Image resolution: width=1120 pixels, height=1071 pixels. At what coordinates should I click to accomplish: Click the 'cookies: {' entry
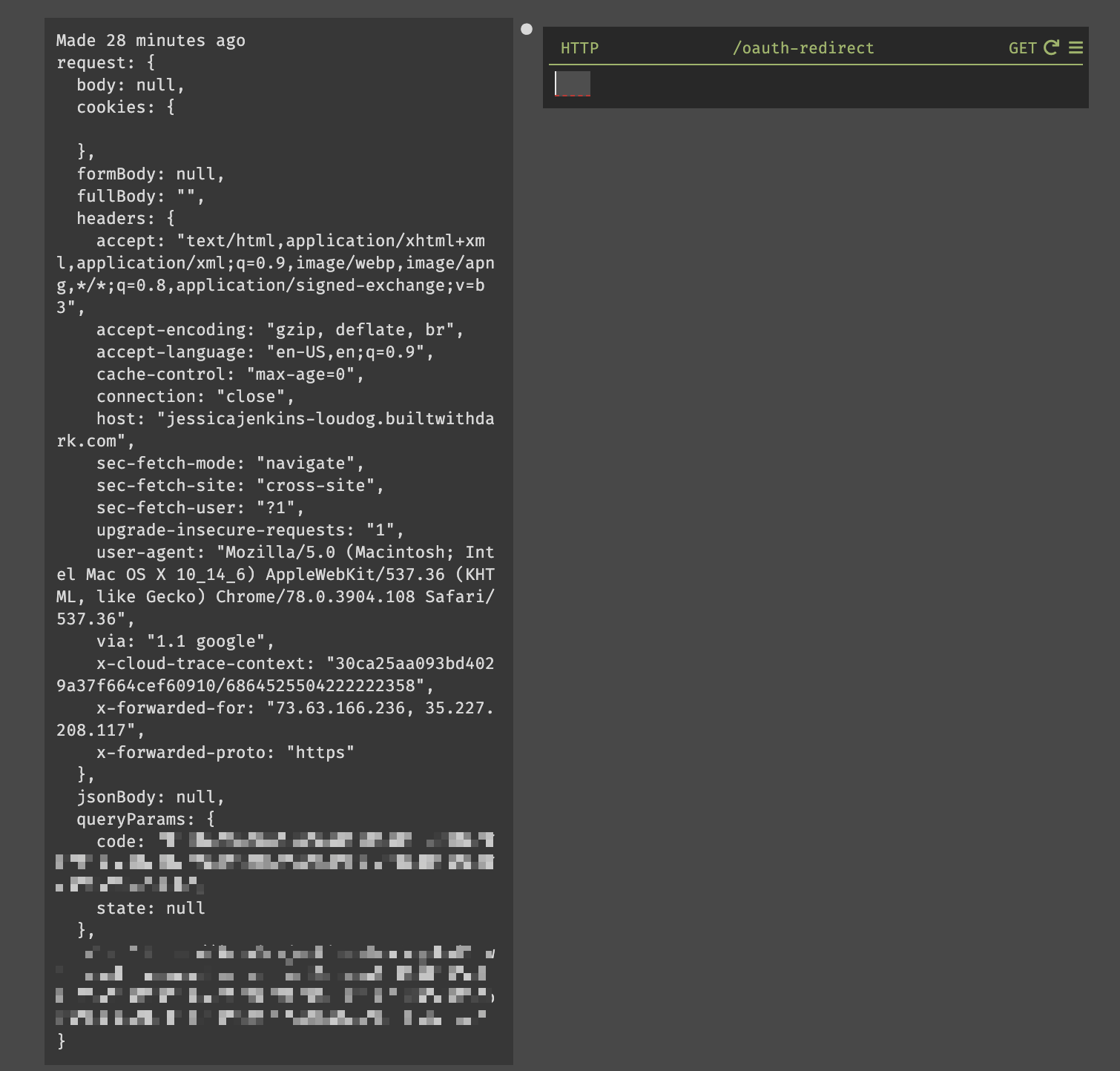tap(126, 108)
